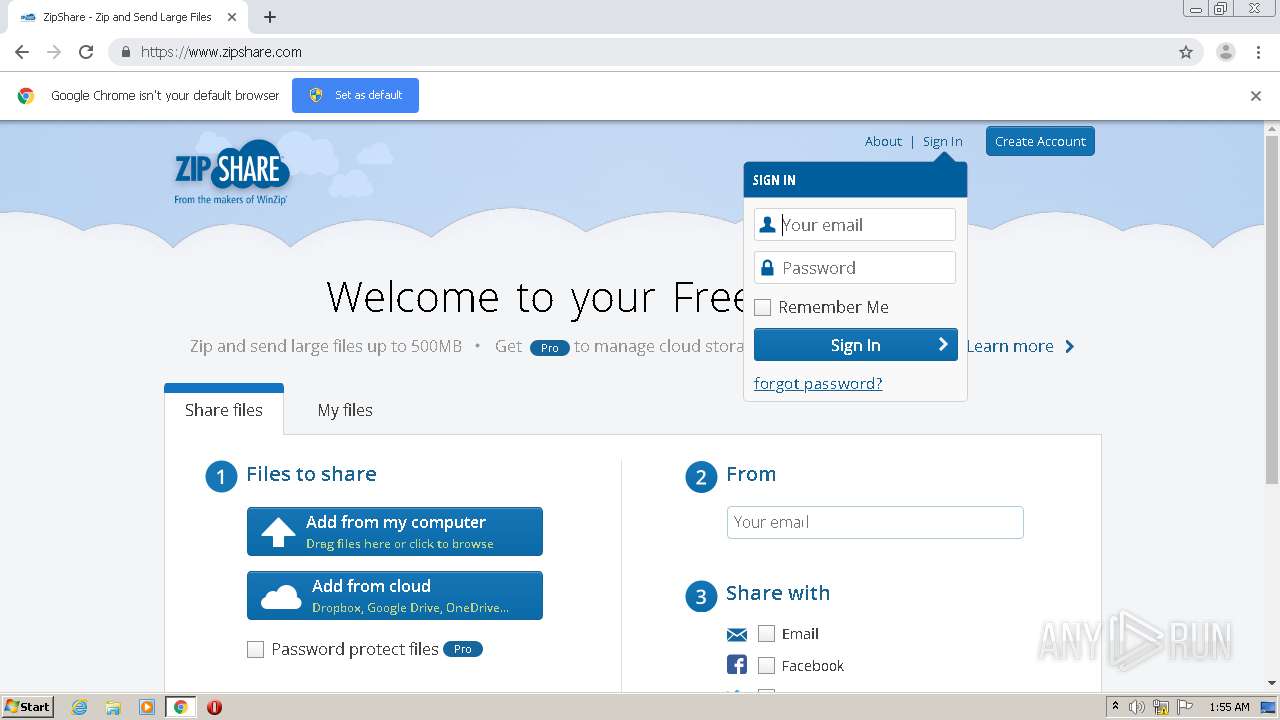
Task: Open the media player icon in taskbar
Action: (147, 707)
